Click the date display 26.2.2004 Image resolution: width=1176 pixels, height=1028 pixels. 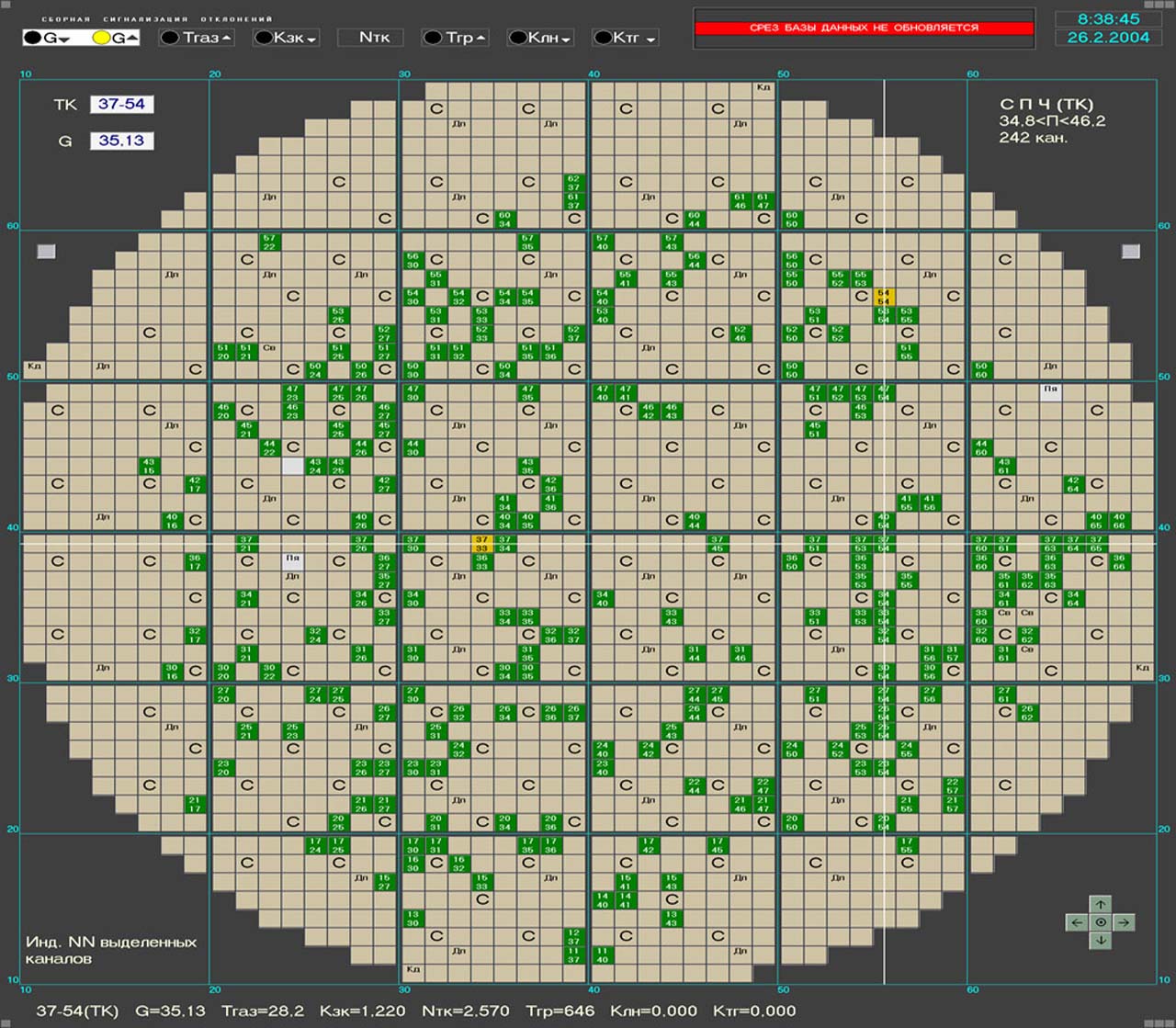[x=1108, y=38]
